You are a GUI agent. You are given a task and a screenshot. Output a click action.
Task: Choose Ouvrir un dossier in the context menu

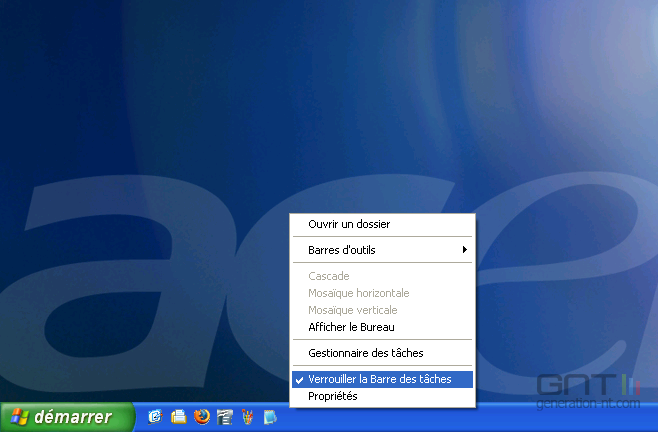(x=382, y=224)
